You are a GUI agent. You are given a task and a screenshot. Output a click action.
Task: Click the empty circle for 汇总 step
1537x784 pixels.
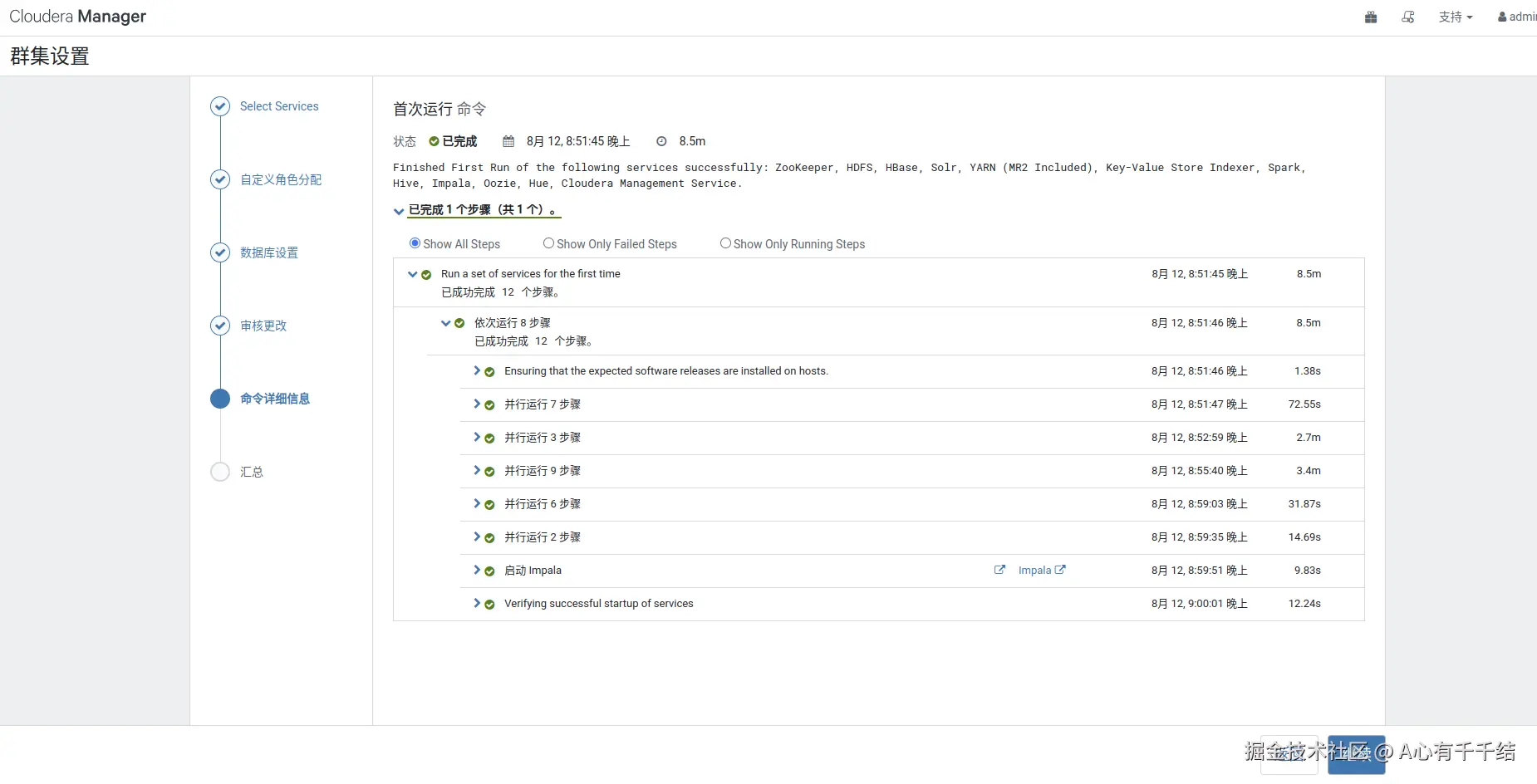(x=220, y=472)
